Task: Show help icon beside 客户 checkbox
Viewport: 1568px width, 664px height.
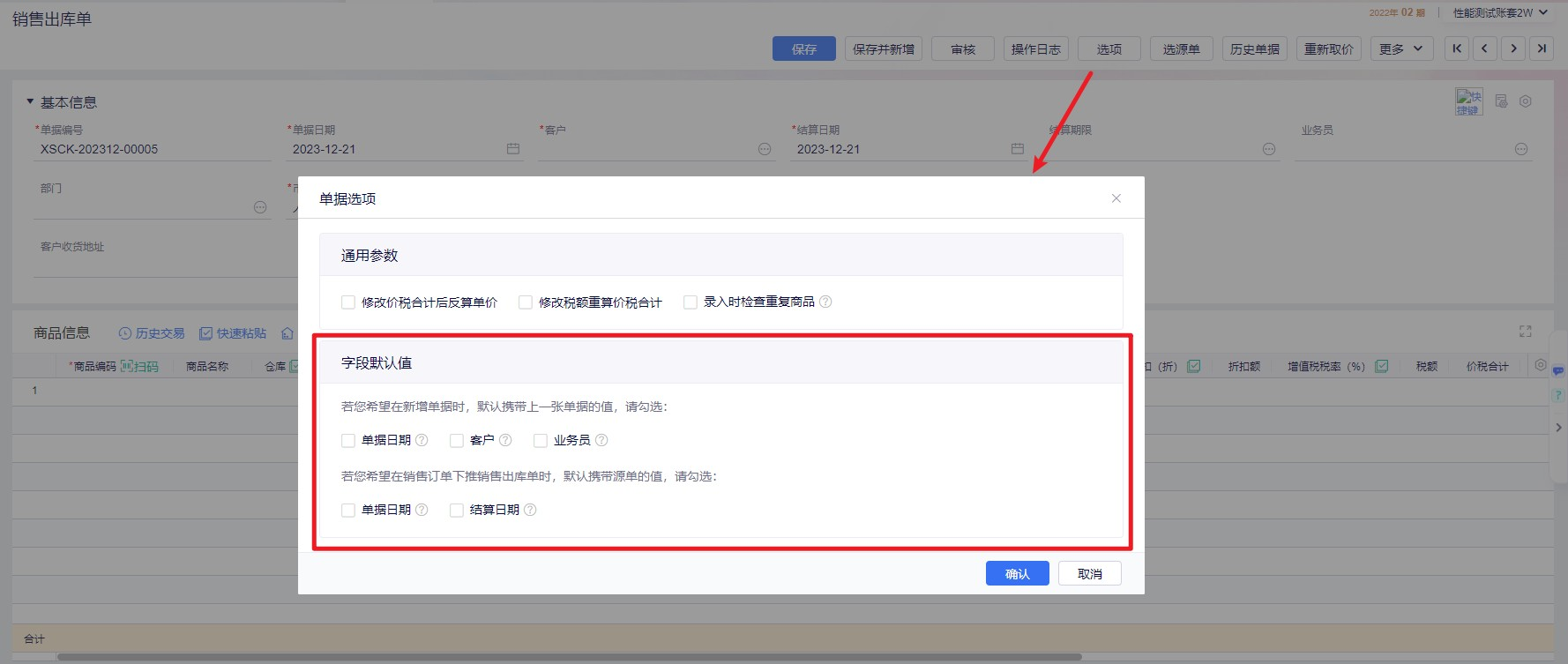Action: (505, 440)
